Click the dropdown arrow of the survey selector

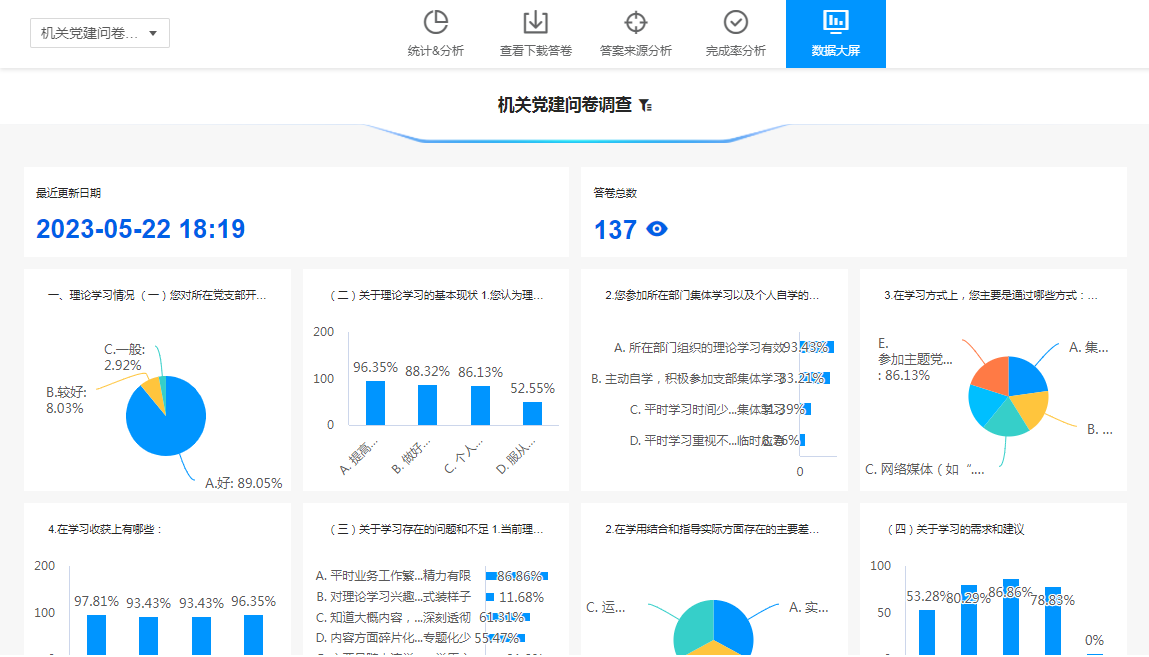153,33
